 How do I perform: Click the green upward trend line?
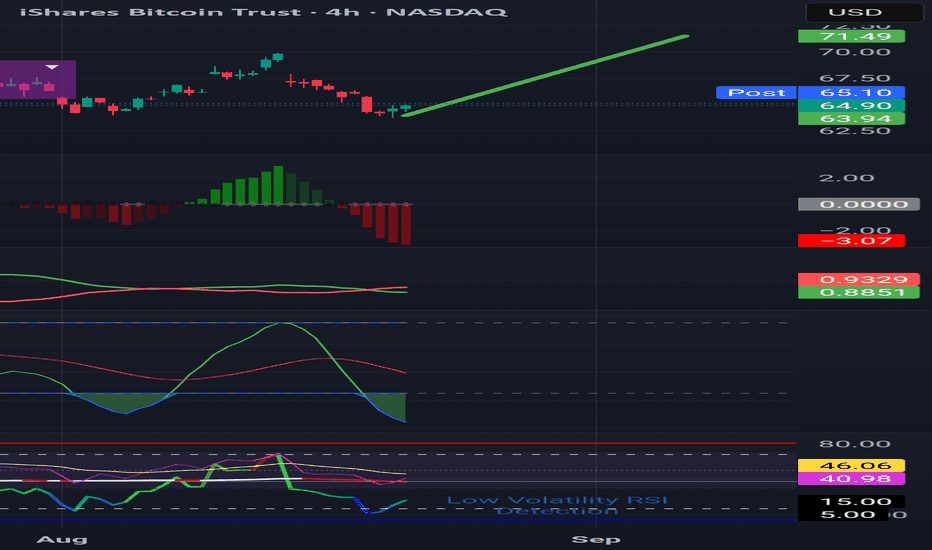pos(545,76)
